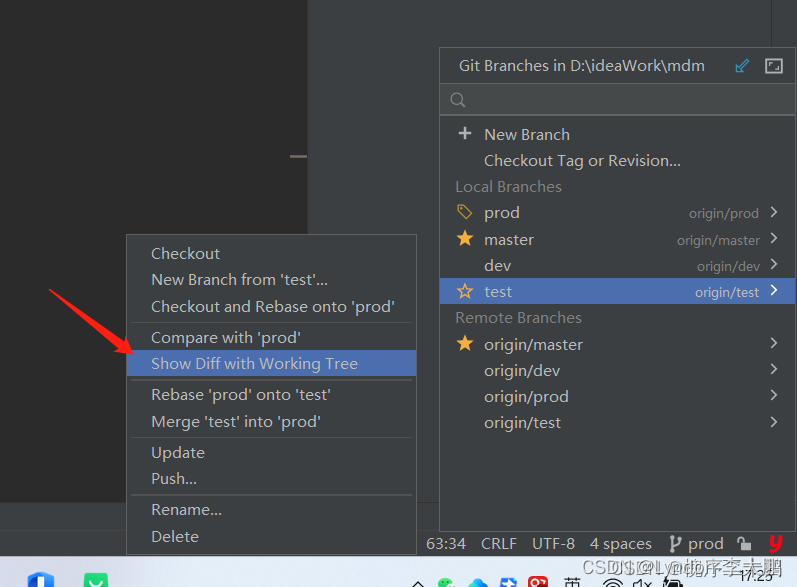Image resolution: width=797 pixels, height=587 pixels.
Task: Expand submenu chevron for local master branch
Action: tap(774, 238)
